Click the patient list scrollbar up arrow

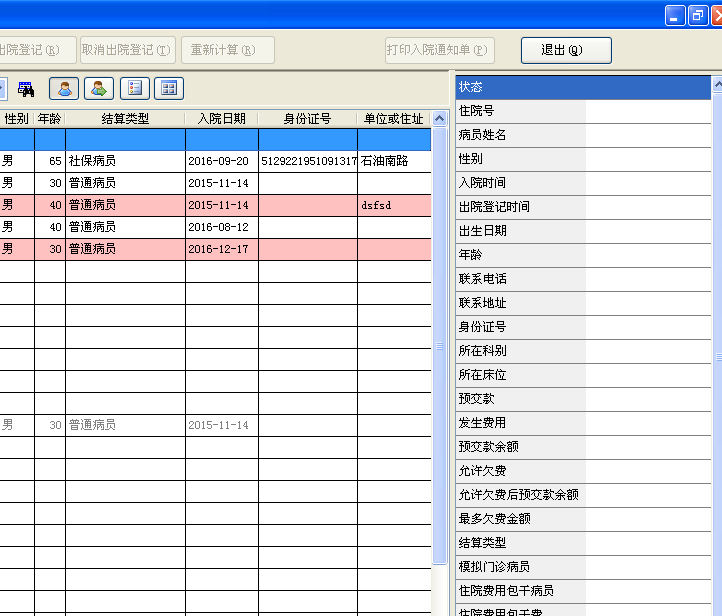pyautogui.click(x=440, y=119)
